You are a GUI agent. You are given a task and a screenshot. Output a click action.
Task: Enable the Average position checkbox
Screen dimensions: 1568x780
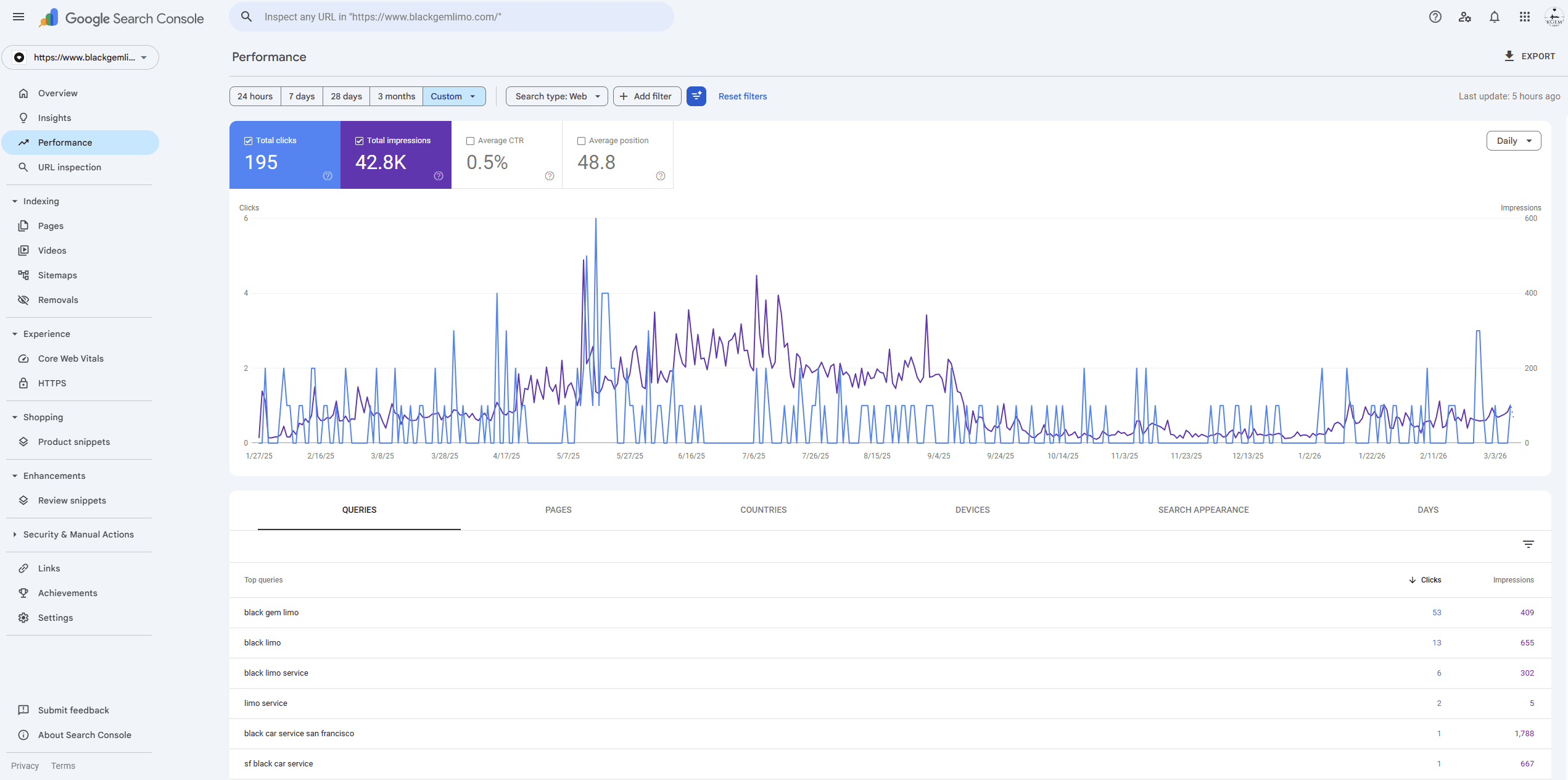pyautogui.click(x=580, y=141)
